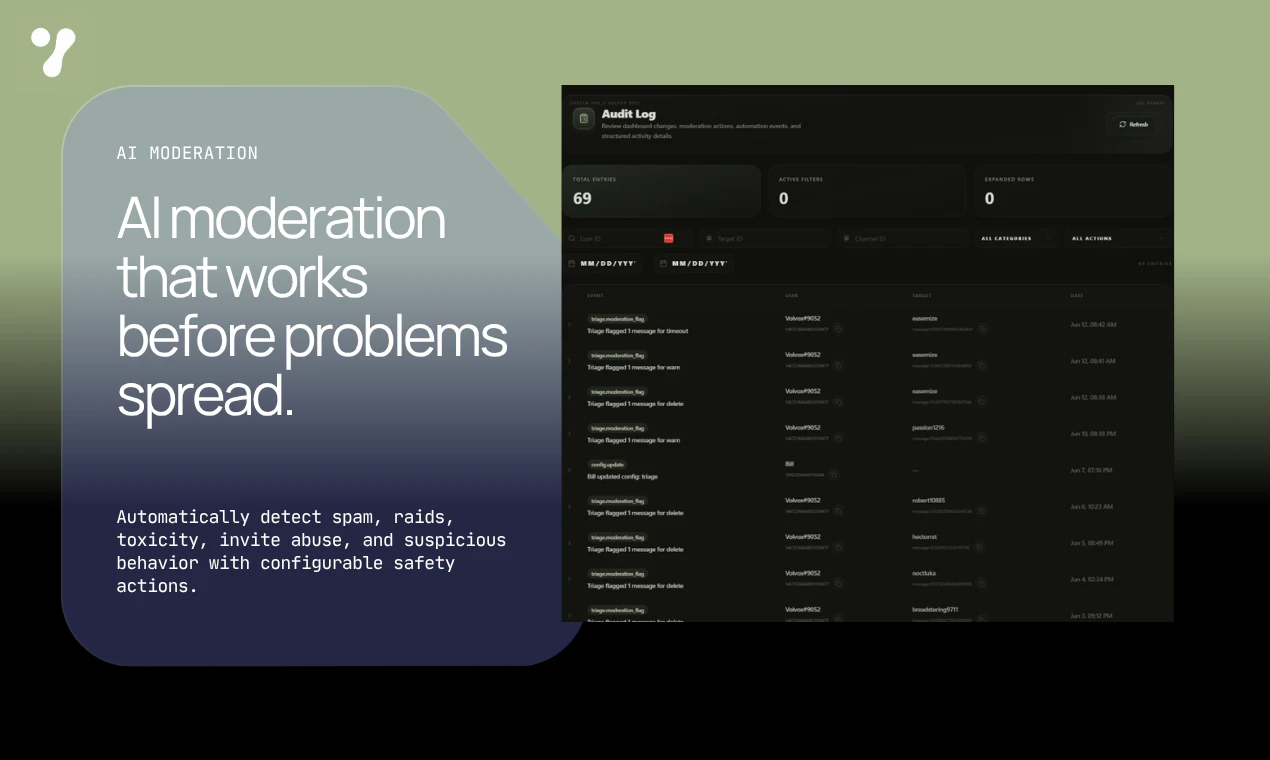
Task: Click the Refresh button in Audit Log
Action: point(1134,125)
